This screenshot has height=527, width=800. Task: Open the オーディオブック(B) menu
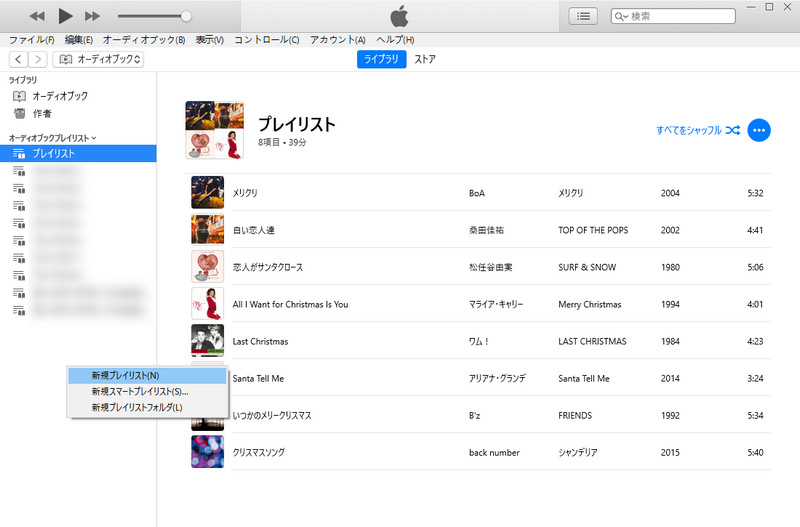click(x=144, y=40)
